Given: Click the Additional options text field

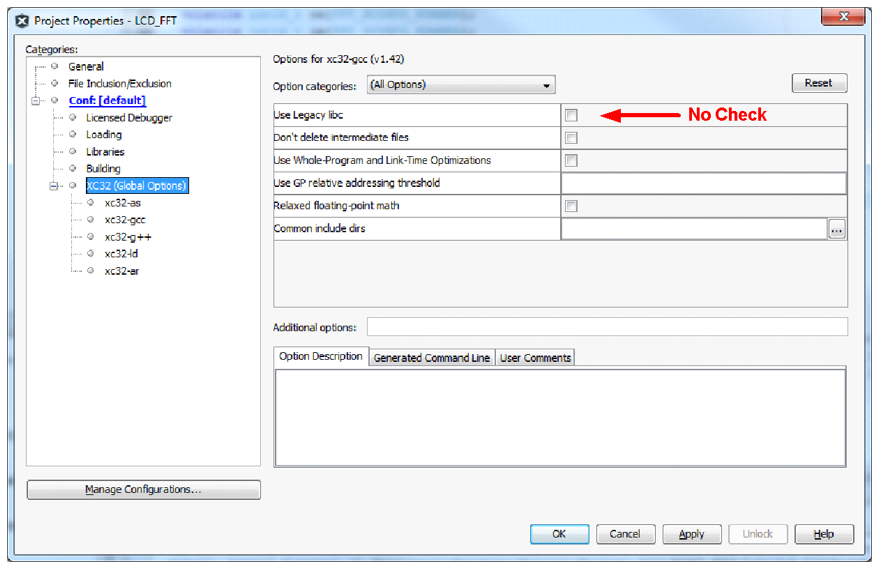Looking at the screenshot, I should point(607,327).
